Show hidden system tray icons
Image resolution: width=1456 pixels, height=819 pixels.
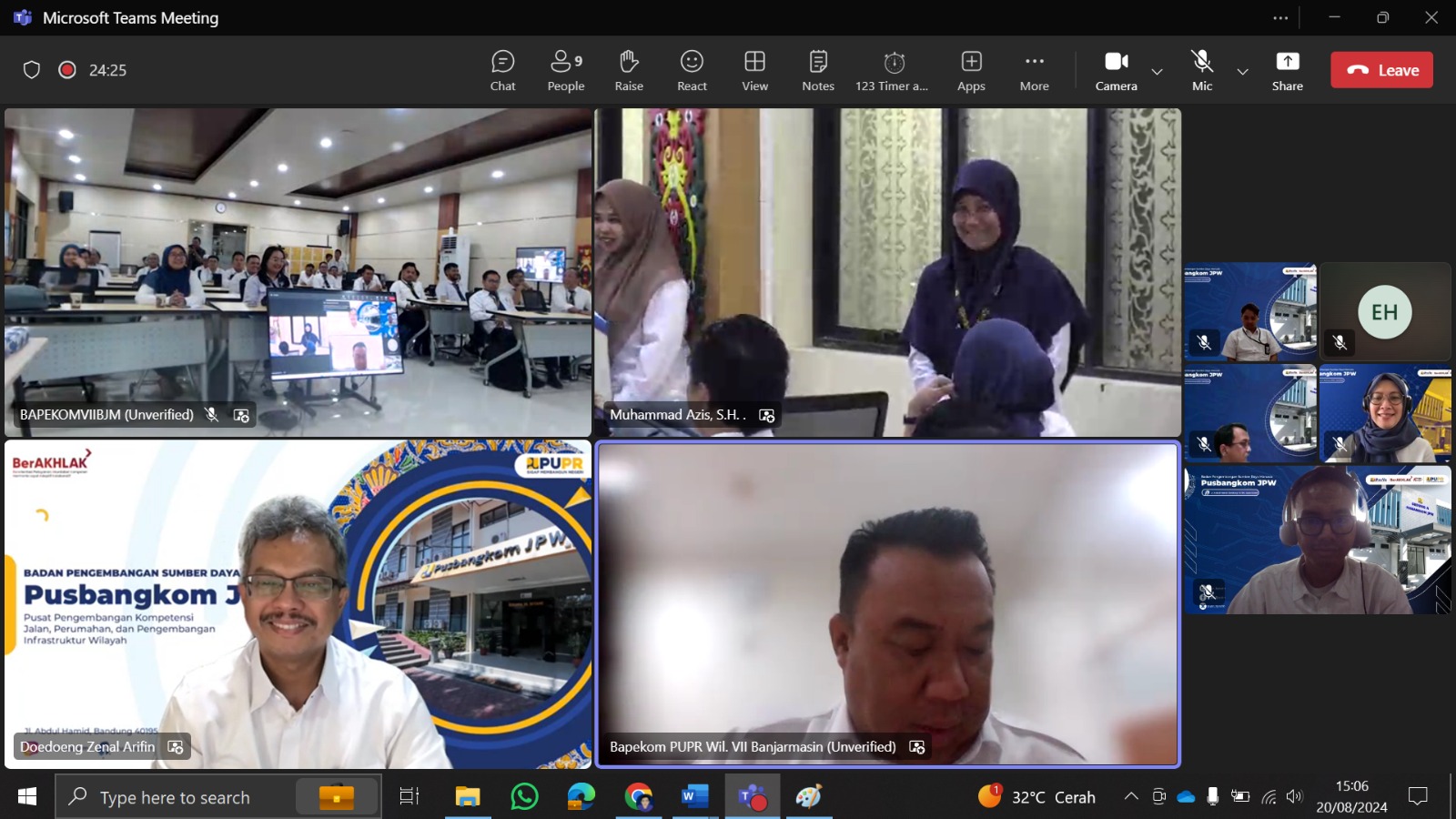point(1131,796)
